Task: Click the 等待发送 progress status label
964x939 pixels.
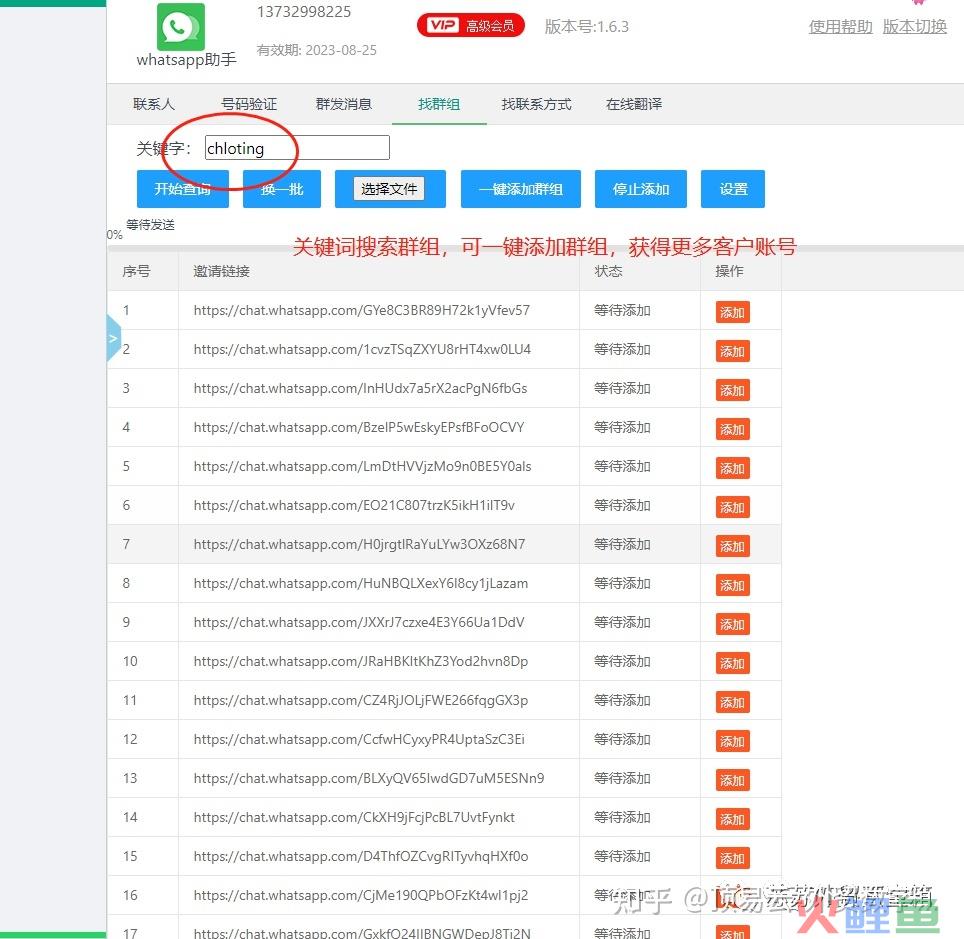Action: click(151, 225)
